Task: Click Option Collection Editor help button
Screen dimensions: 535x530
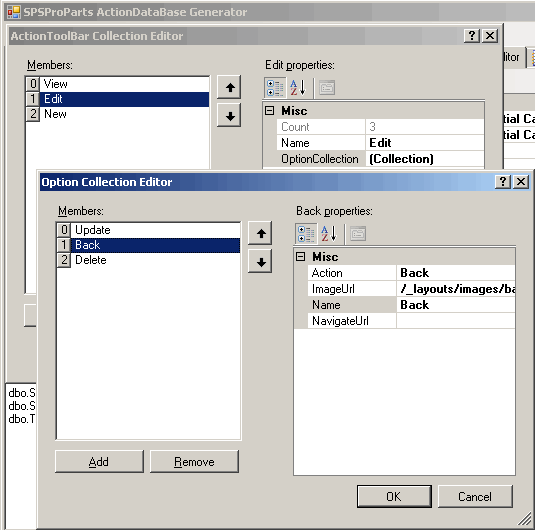Action: 503,182
